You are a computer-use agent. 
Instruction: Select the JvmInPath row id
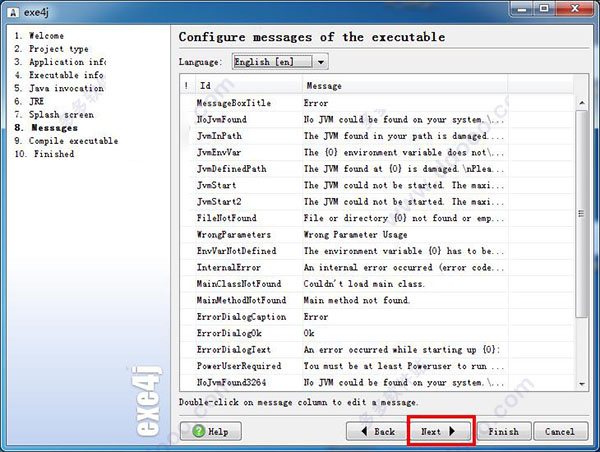[219, 136]
